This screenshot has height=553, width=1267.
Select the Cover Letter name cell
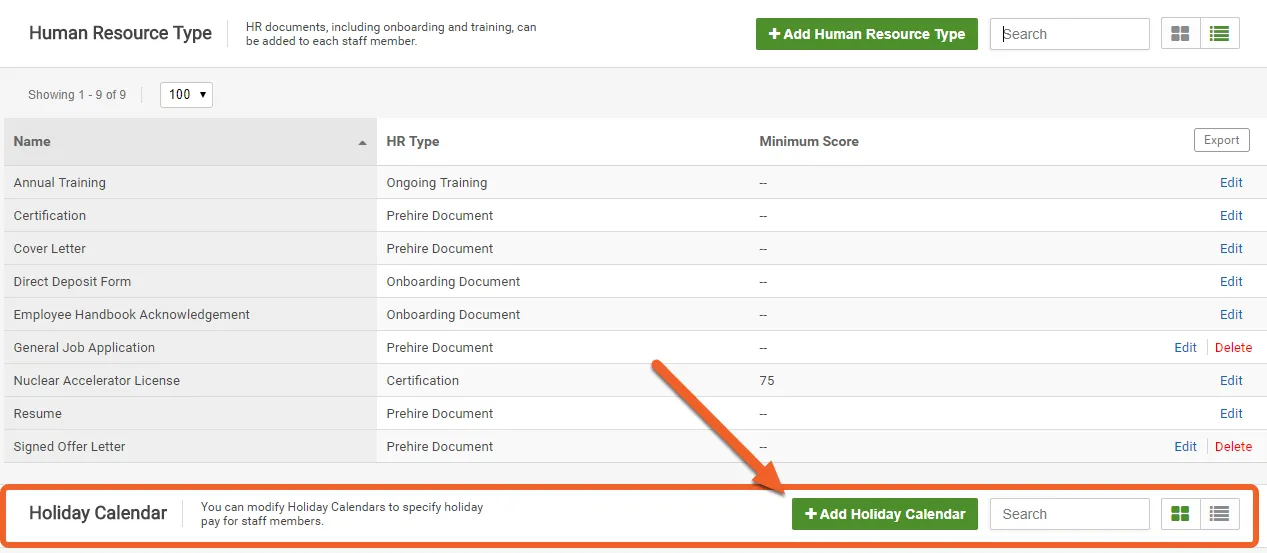click(190, 249)
